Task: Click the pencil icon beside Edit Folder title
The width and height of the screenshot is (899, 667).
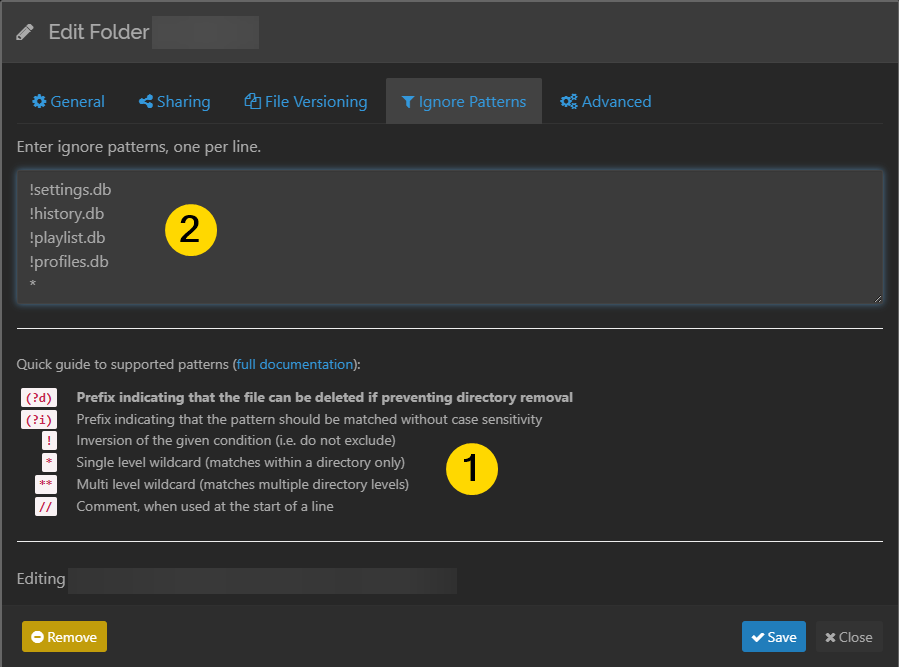Action: coord(25,32)
